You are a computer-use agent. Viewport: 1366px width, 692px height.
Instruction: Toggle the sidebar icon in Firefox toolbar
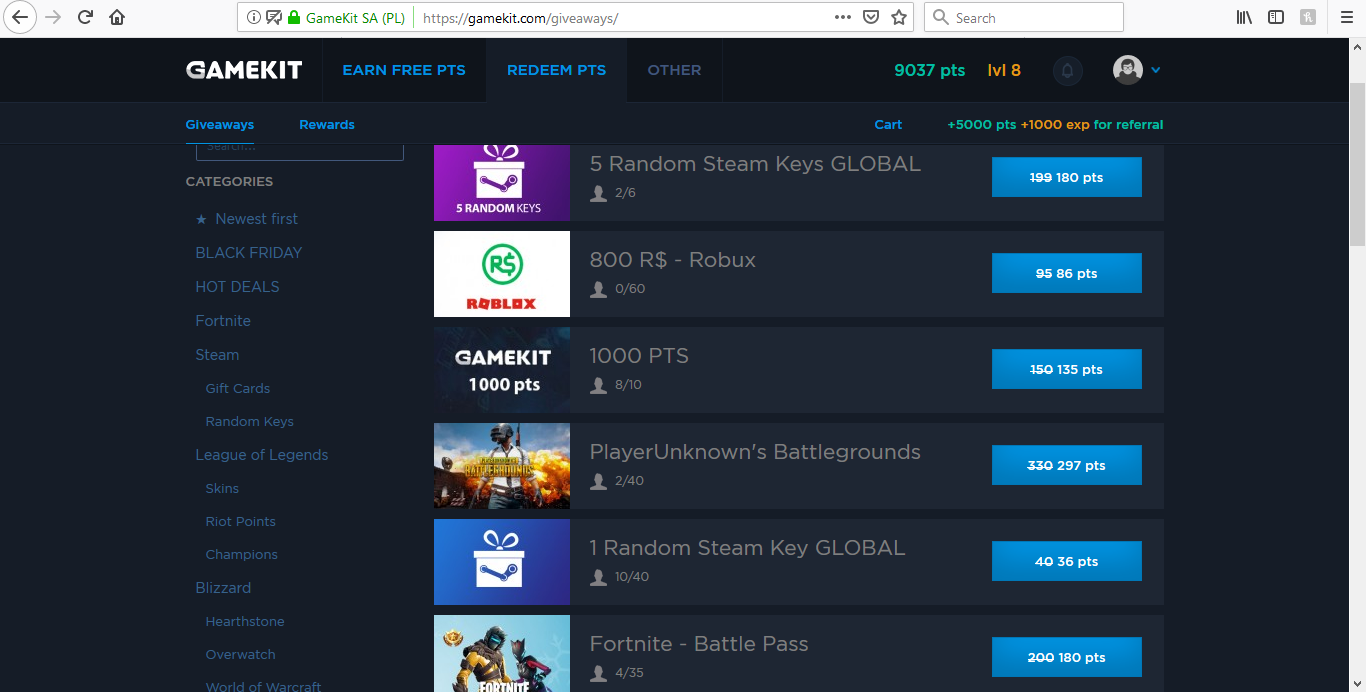(1276, 17)
